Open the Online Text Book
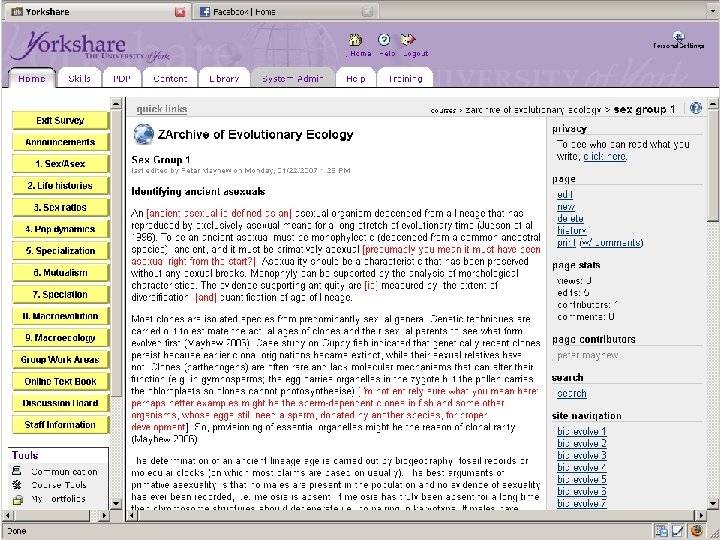720x540 pixels. [x=60, y=382]
